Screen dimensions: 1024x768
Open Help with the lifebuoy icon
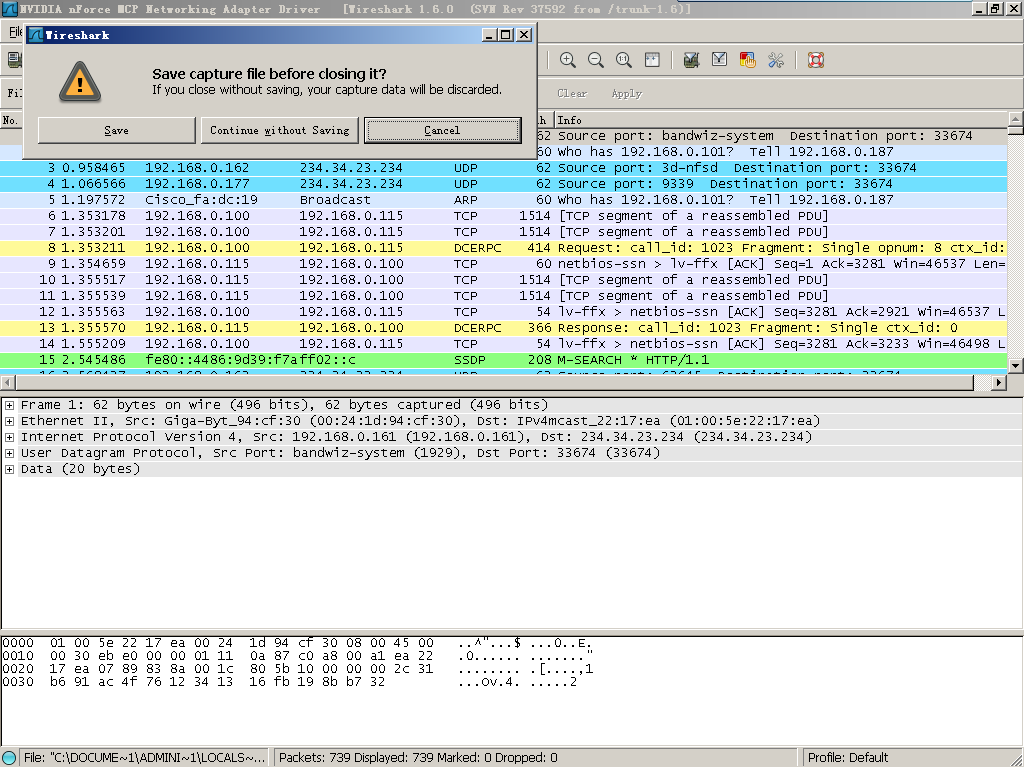click(x=816, y=60)
